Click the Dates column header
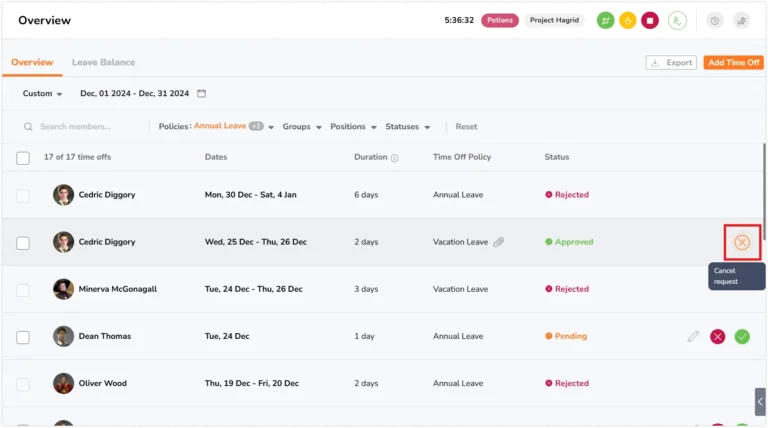 [x=216, y=157]
